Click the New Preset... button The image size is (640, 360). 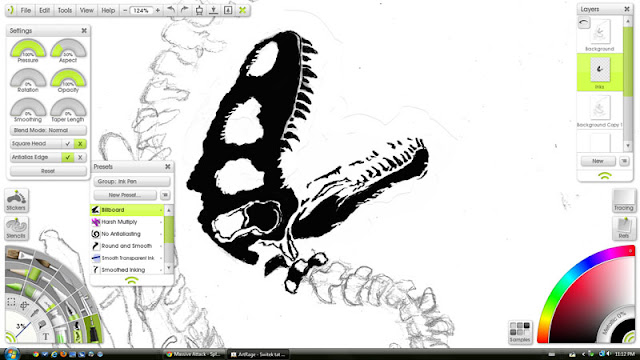[x=125, y=195]
